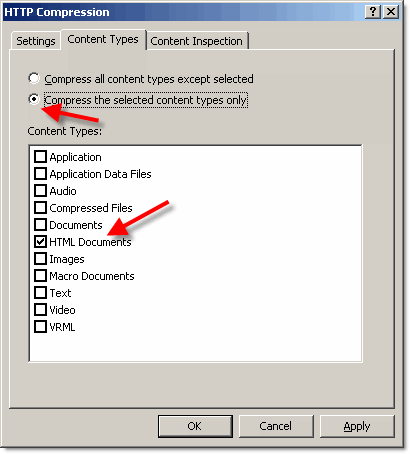This screenshot has width=410, height=454.
Task: Click the Apply button
Action: (357, 426)
